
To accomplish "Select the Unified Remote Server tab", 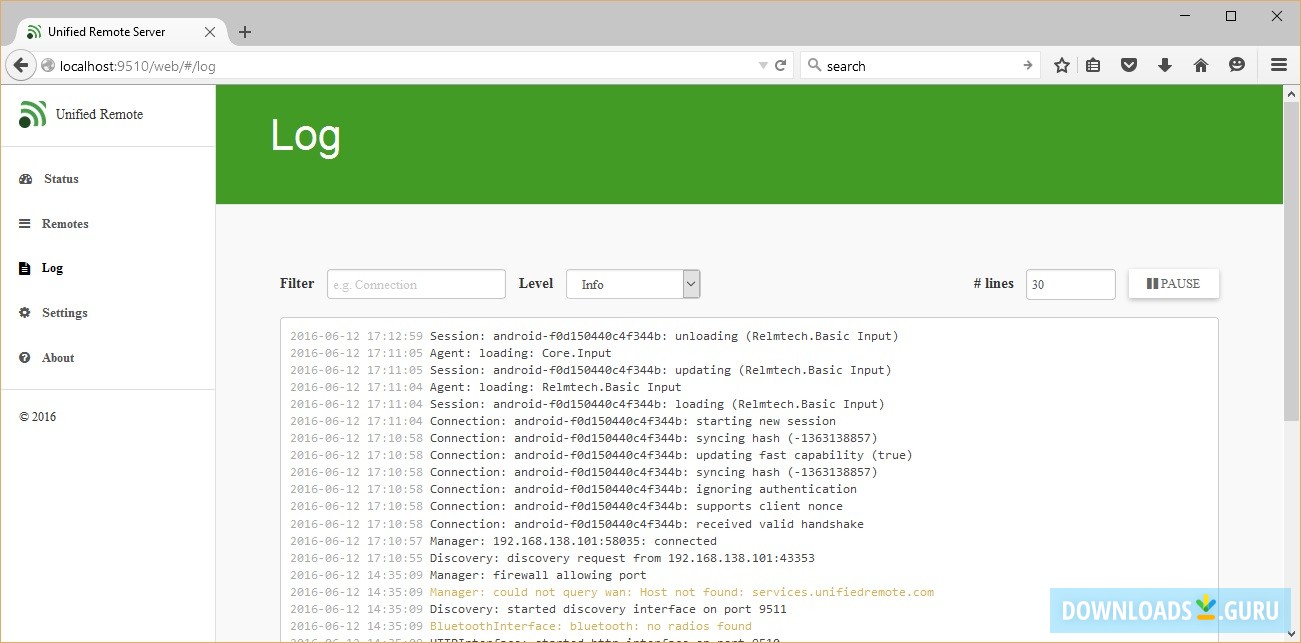I will (106, 31).
